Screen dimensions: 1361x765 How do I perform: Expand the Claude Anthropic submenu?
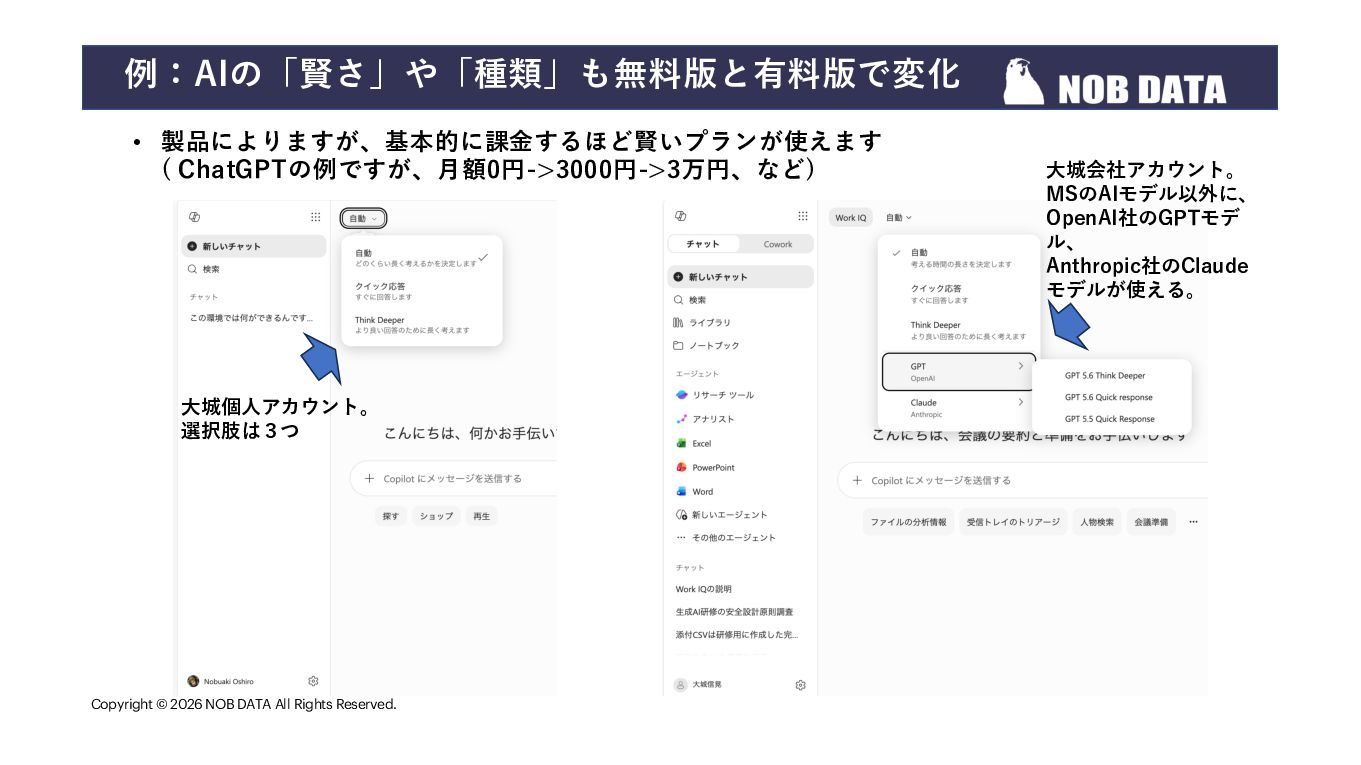click(959, 408)
